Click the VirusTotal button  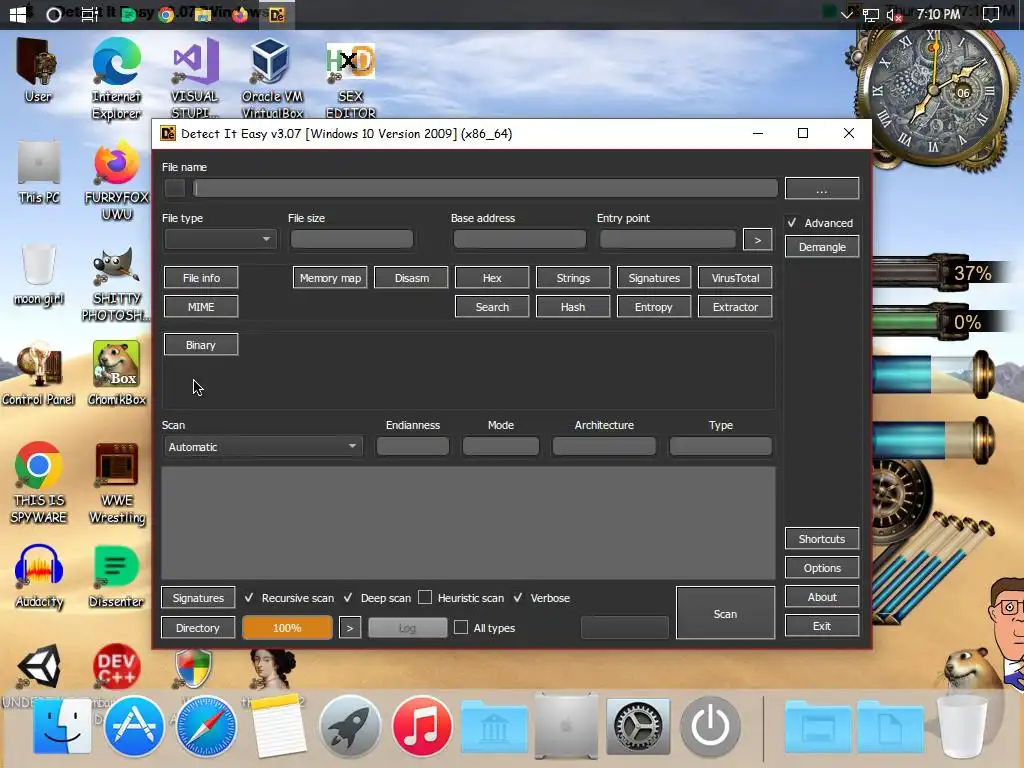(x=735, y=278)
